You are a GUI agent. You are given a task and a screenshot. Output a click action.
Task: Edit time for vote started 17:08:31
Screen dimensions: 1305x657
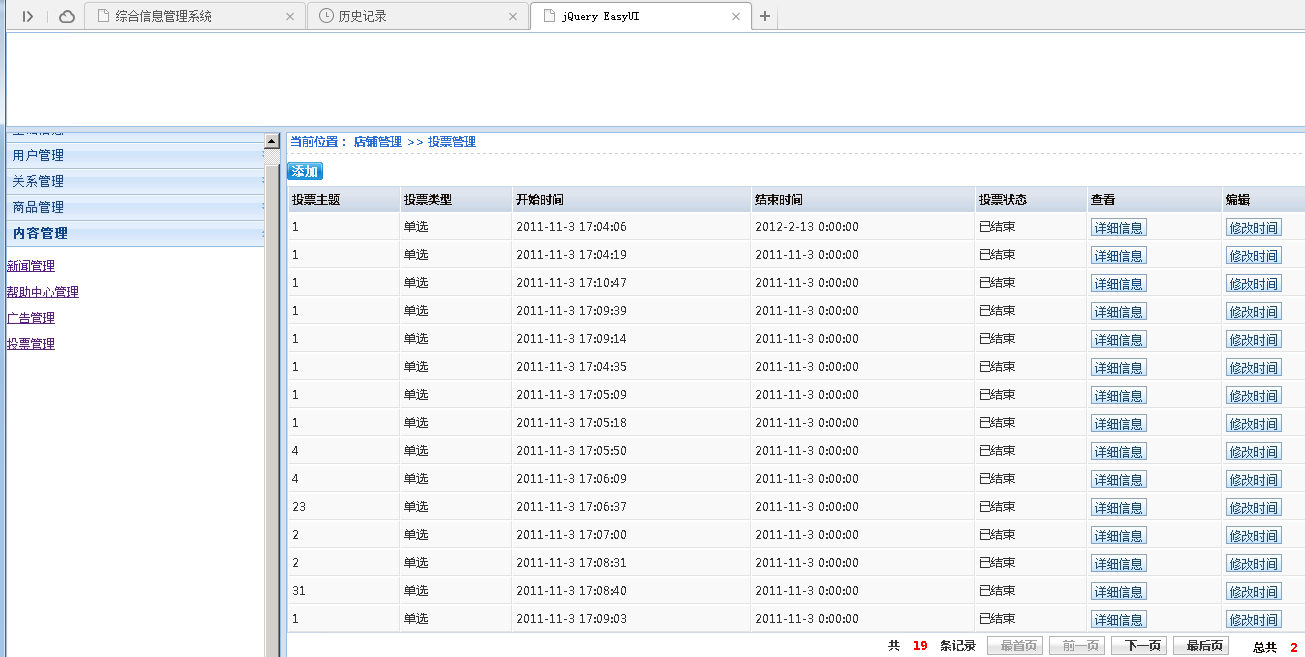[x=1254, y=564]
